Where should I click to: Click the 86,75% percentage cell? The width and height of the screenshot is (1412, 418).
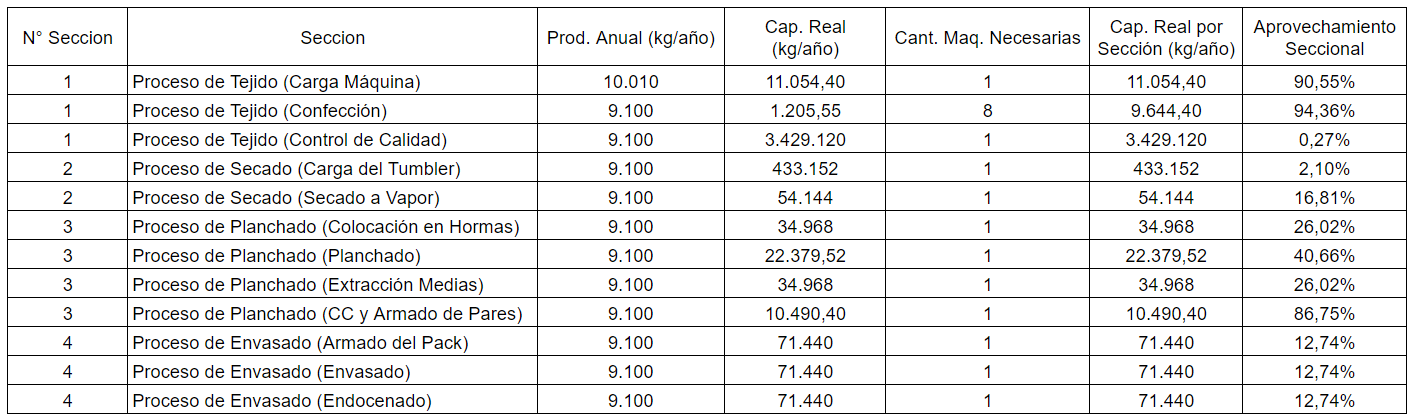pyautogui.click(x=1324, y=314)
